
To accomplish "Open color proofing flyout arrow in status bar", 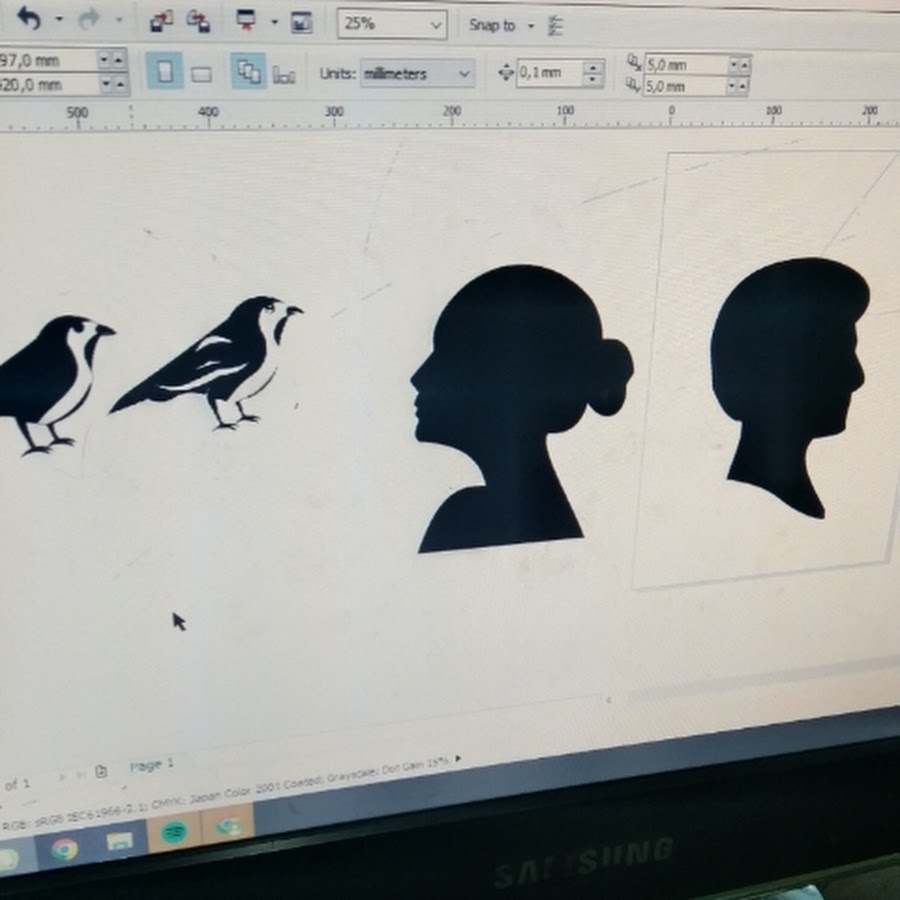I will pyautogui.click(x=458, y=758).
